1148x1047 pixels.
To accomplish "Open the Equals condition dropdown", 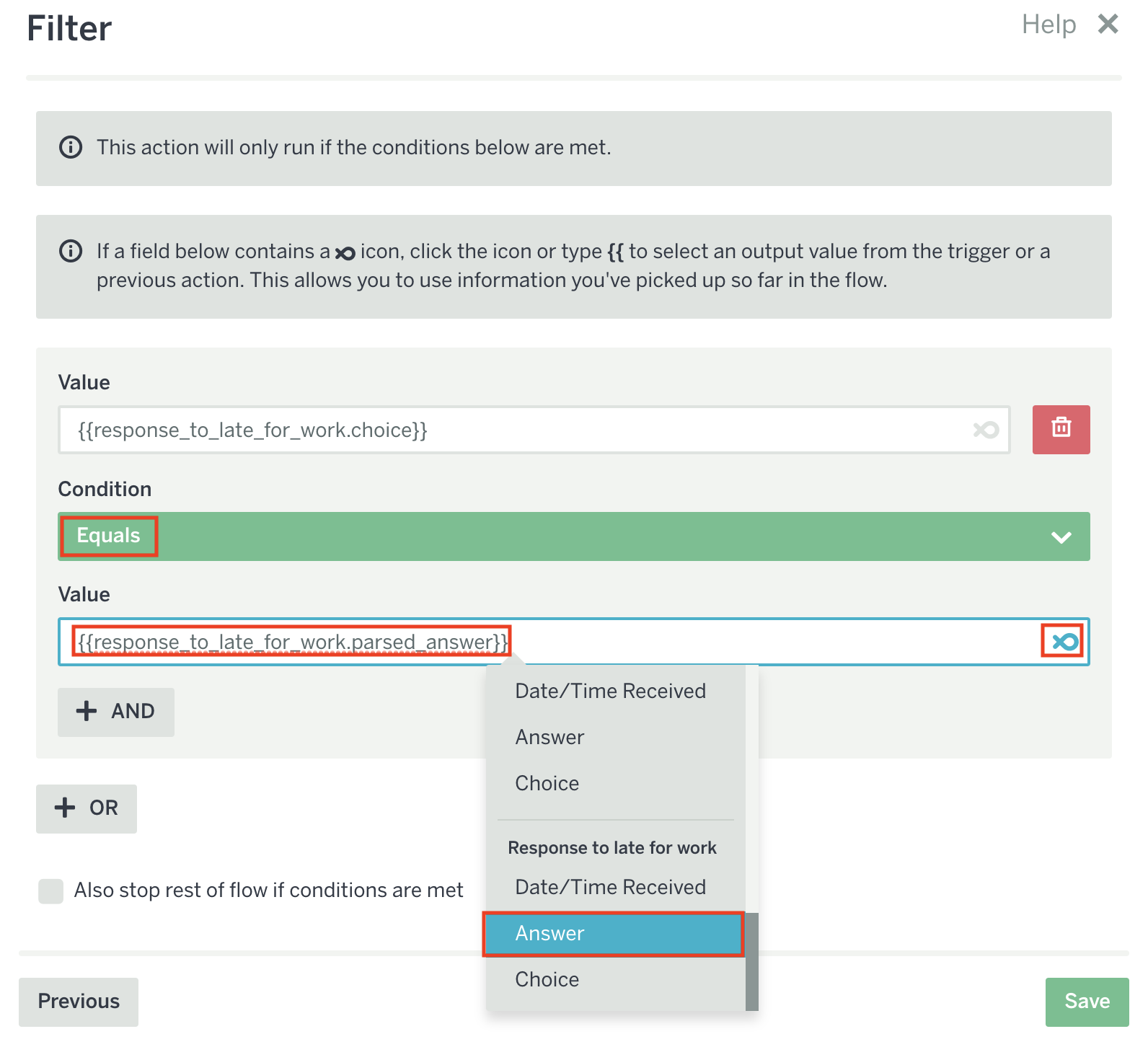I will pyautogui.click(x=573, y=536).
